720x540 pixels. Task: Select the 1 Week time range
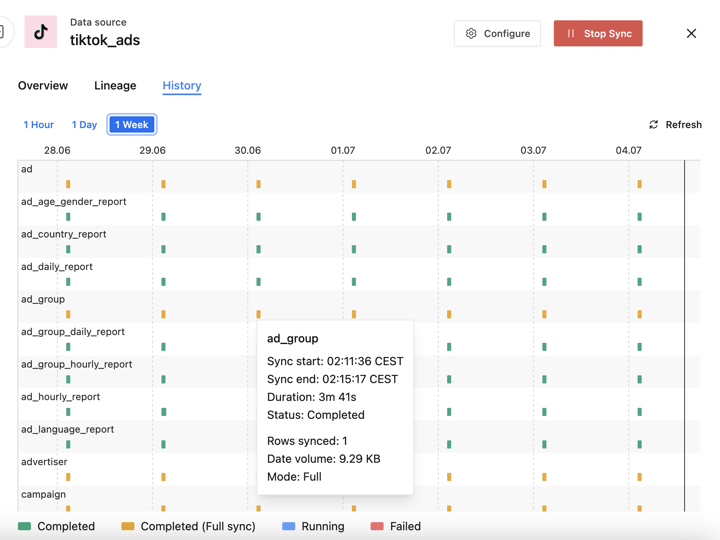tap(132, 125)
